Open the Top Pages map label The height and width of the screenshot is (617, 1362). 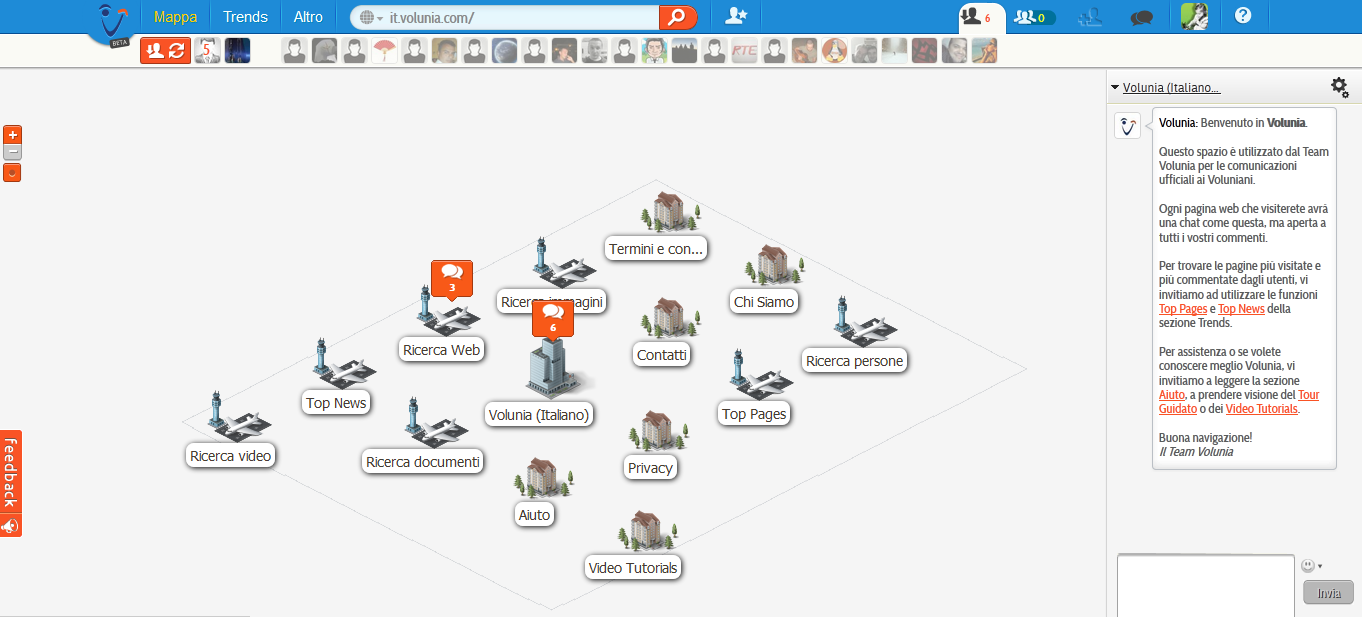[x=754, y=414]
